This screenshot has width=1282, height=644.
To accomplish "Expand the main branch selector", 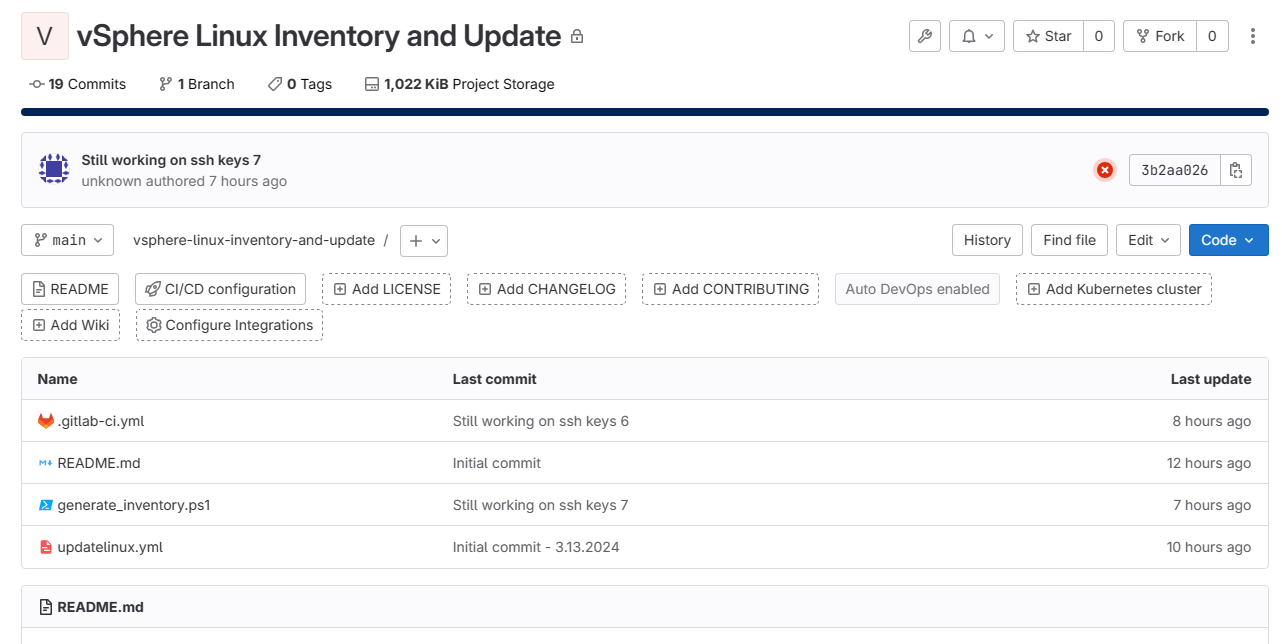I will [x=67, y=240].
